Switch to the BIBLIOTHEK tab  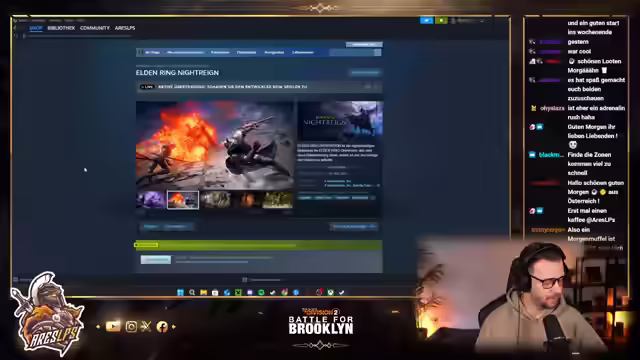(61, 28)
